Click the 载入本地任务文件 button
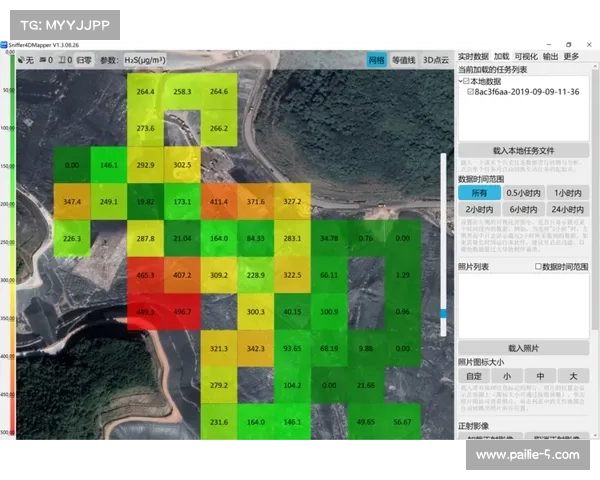 click(523, 150)
